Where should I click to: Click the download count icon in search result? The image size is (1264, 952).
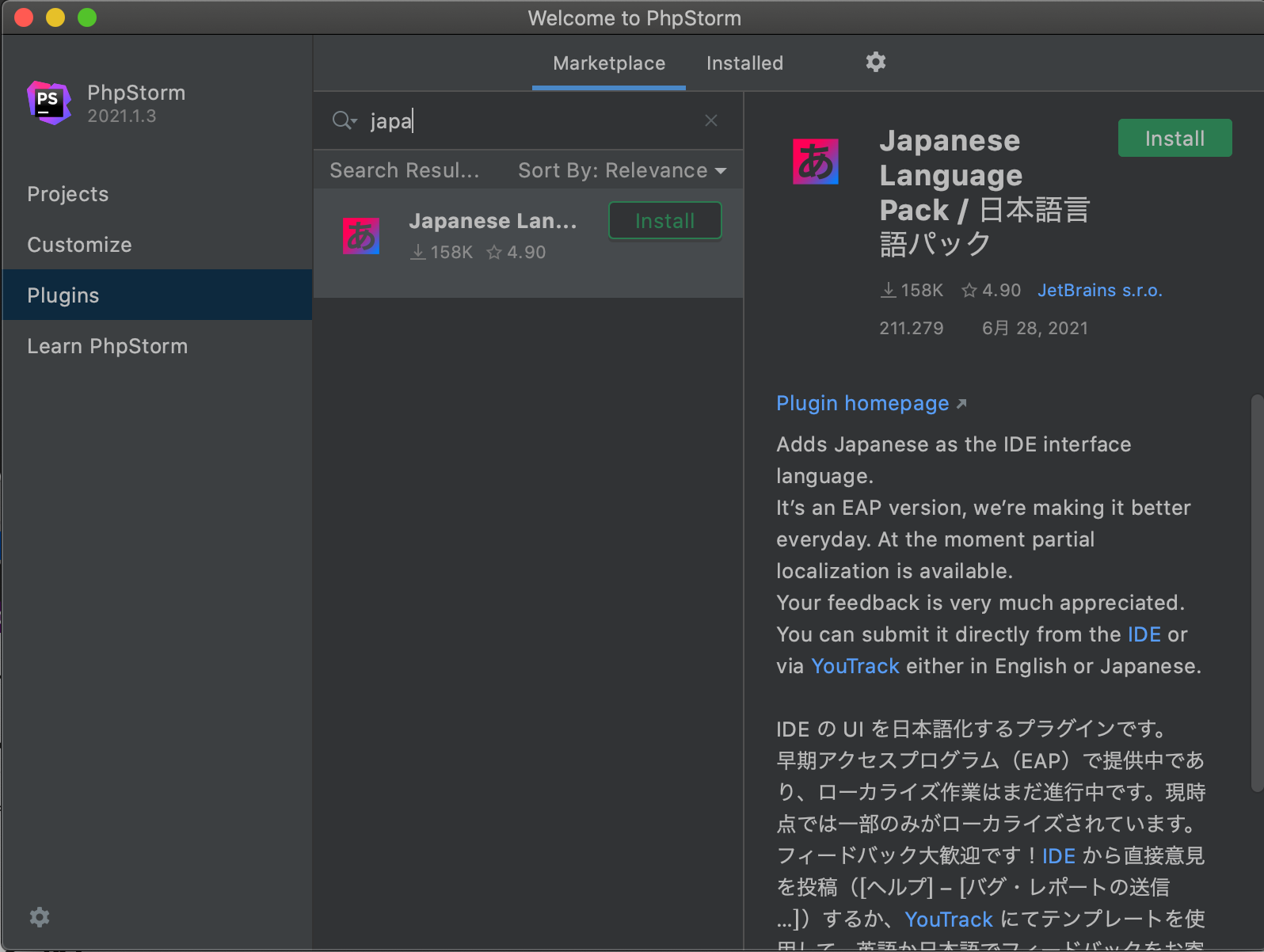418,253
